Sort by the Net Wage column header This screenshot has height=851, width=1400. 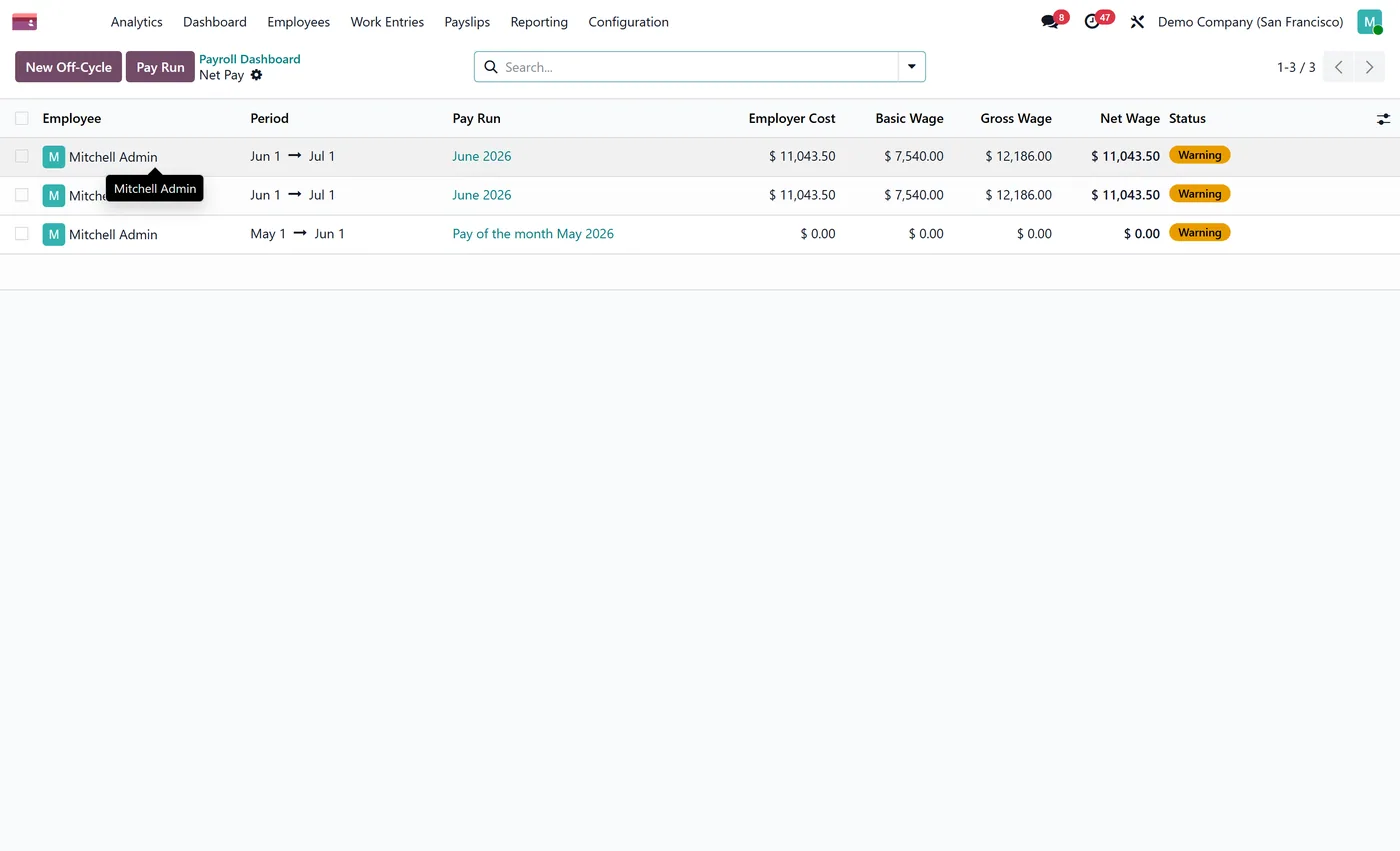click(1130, 118)
